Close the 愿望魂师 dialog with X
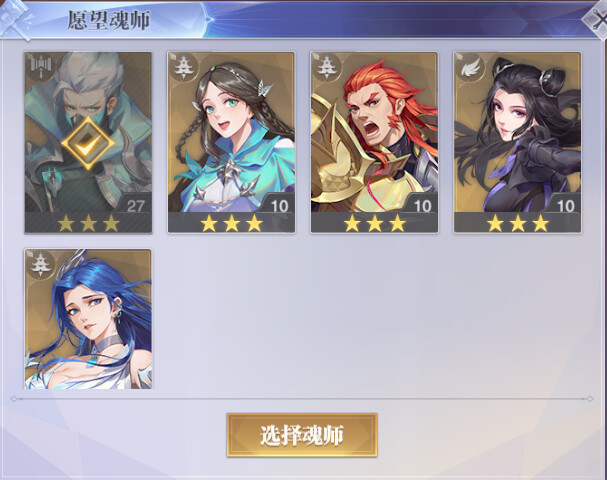The width and height of the screenshot is (607, 480). pos(596,19)
